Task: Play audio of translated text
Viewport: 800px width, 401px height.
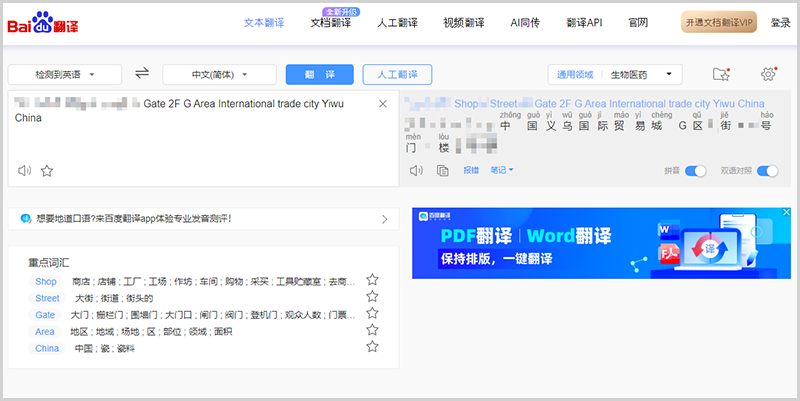Action: coord(416,170)
